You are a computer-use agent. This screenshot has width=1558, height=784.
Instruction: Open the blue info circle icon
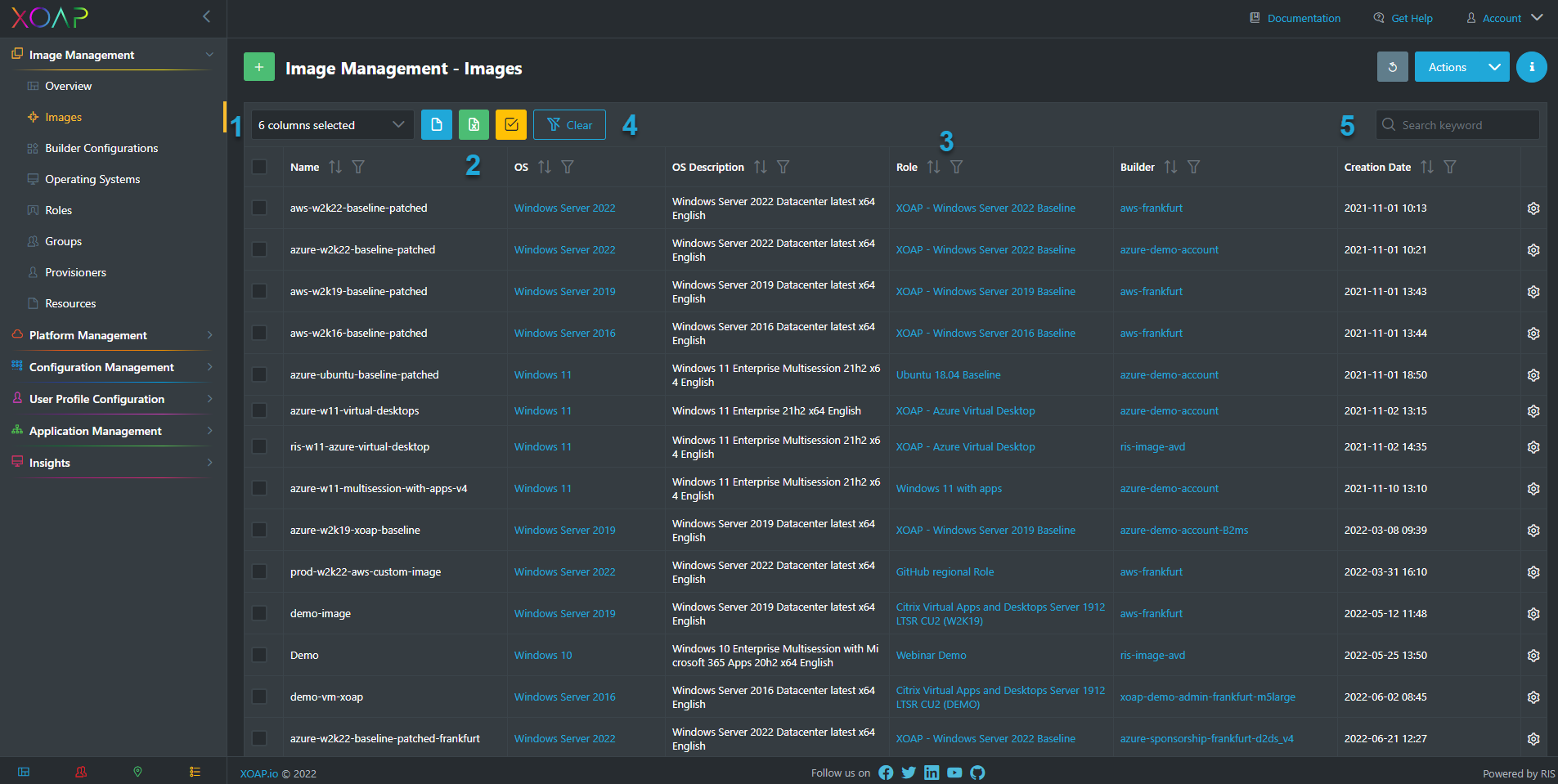point(1531,67)
